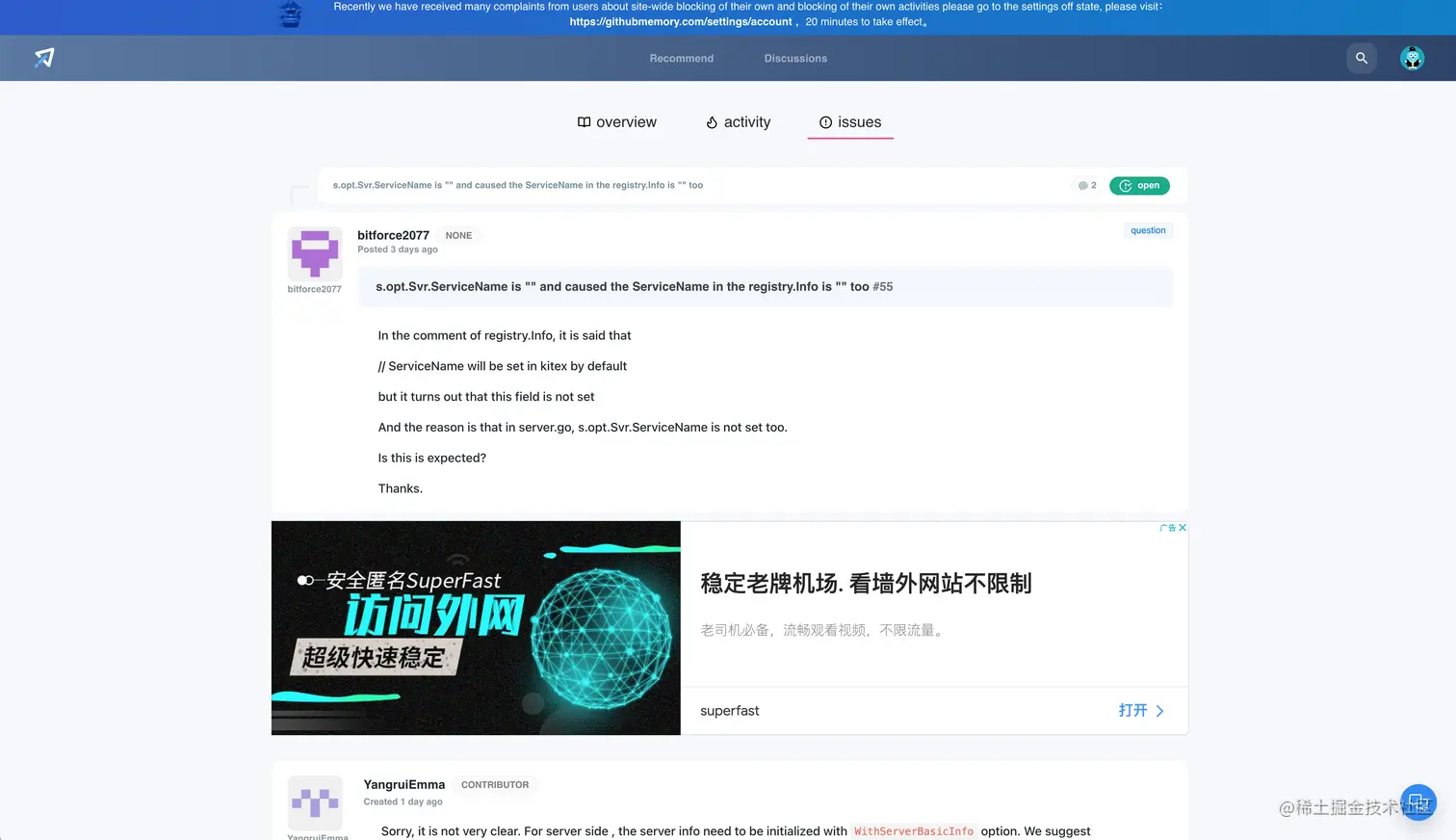This screenshot has width=1456, height=840.
Task: Click the chevron arrow next to 打开
Action: pyautogui.click(x=1159, y=711)
